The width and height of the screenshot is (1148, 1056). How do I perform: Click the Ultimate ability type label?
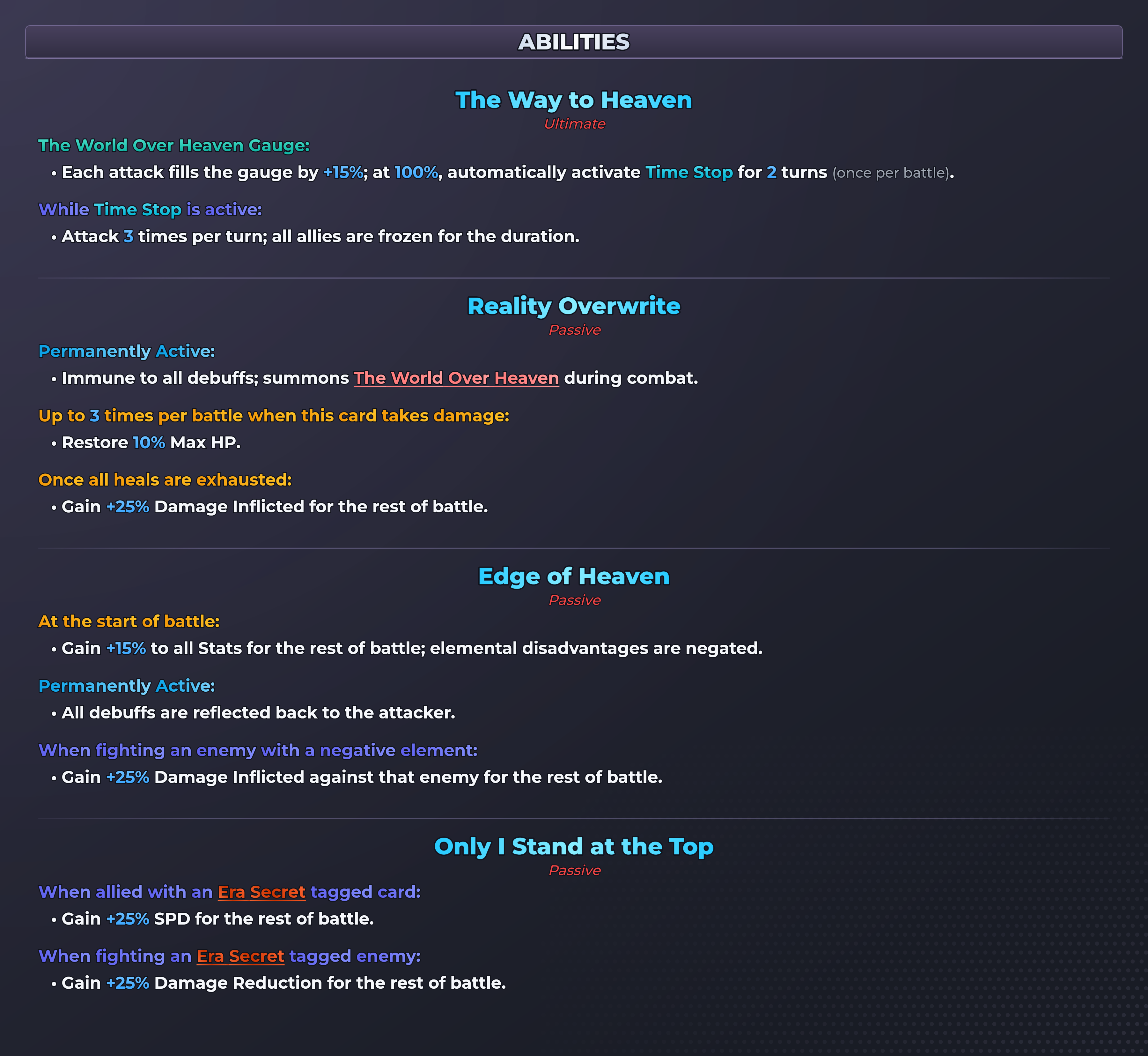click(575, 124)
